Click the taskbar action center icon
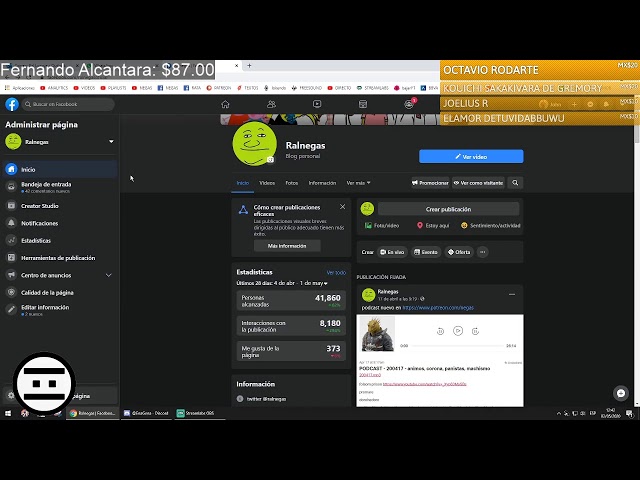This screenshot has height=480, width=640. coord(629,413)
